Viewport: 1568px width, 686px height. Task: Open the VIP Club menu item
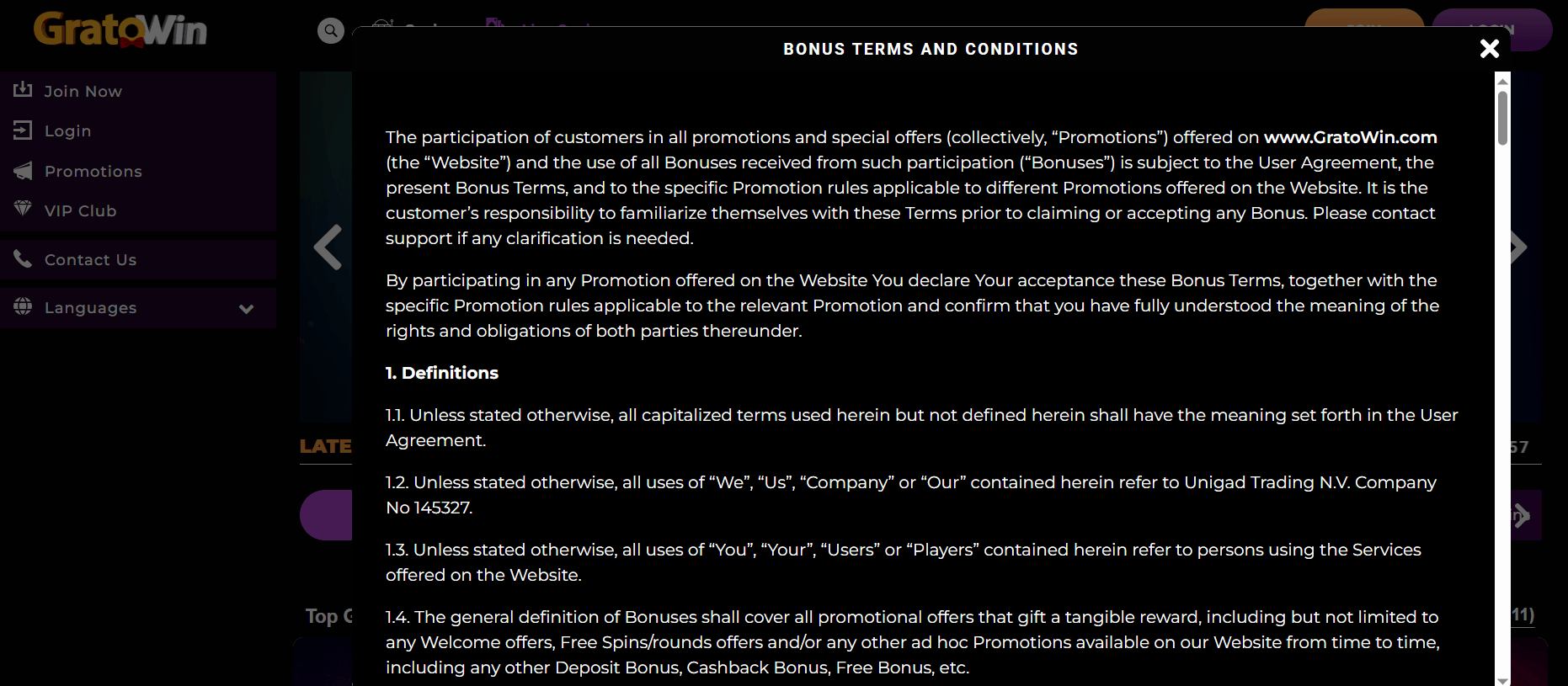tap(80, 211)
